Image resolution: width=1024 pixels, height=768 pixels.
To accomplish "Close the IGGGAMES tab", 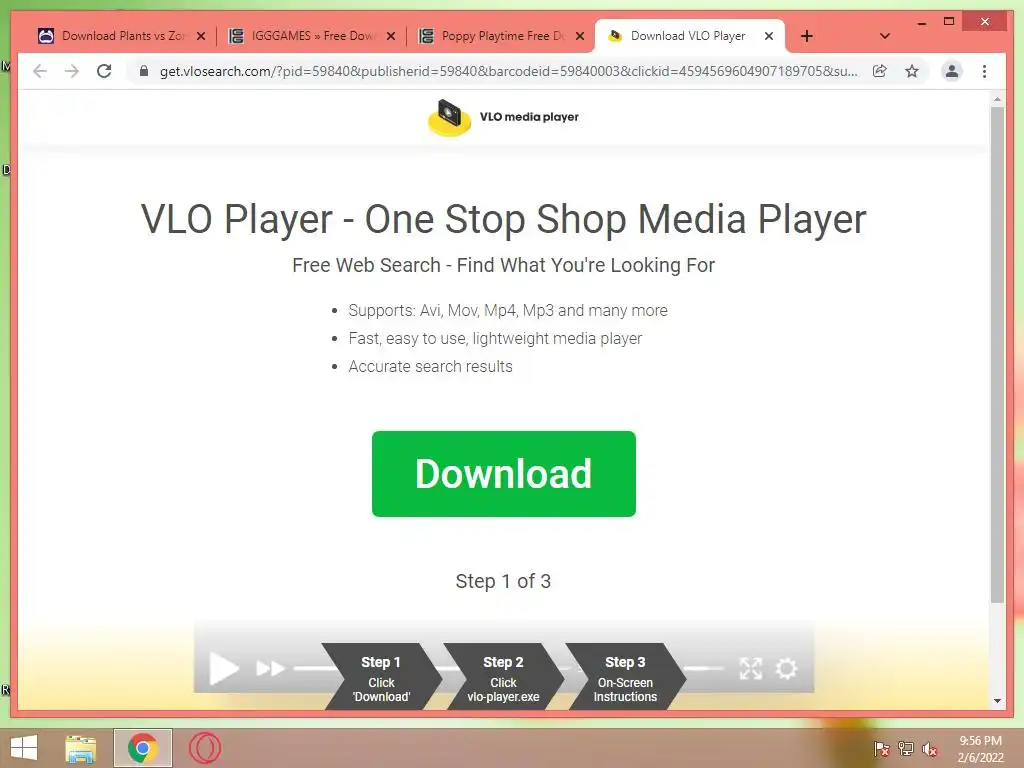I will pyautogui.click(x=391, y=37).
